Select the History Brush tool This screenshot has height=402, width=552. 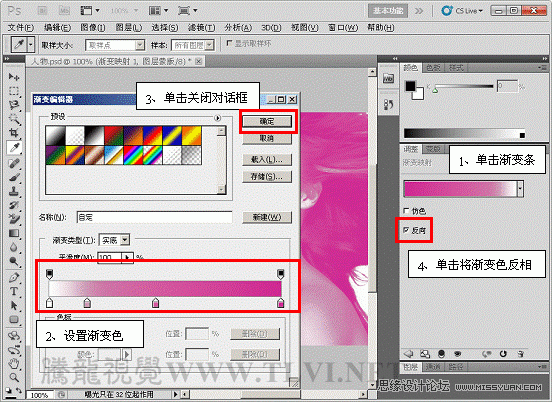pyautogui.click(x=14, y=205)
